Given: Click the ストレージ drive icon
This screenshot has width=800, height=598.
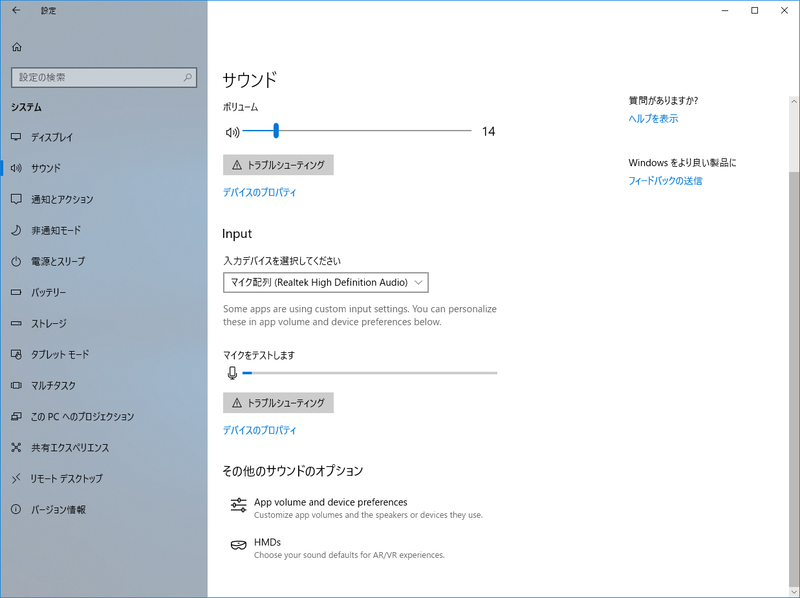Looking at the screenshot, I should click(x=16, y=323).
